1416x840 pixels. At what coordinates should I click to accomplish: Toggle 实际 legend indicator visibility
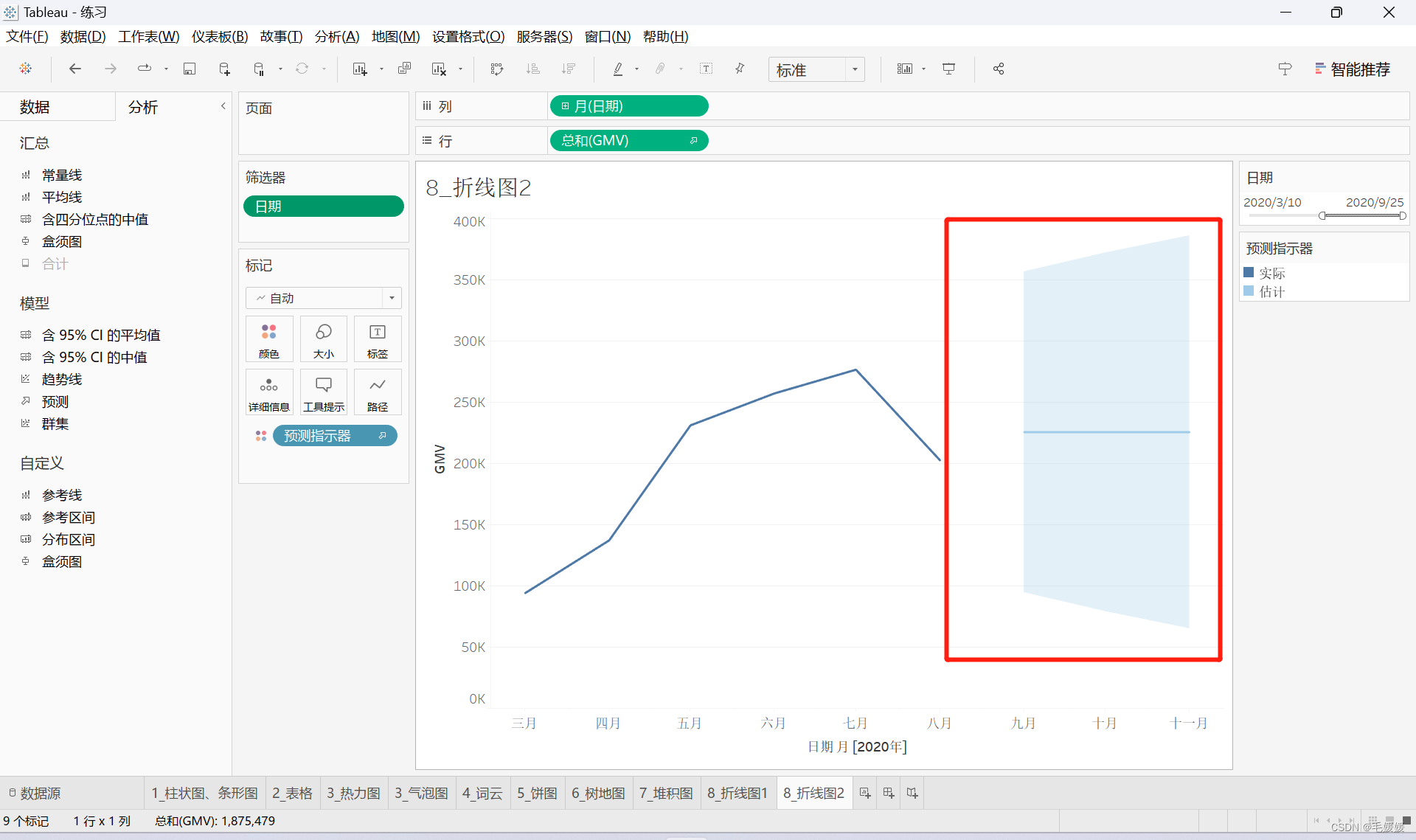1251,270
